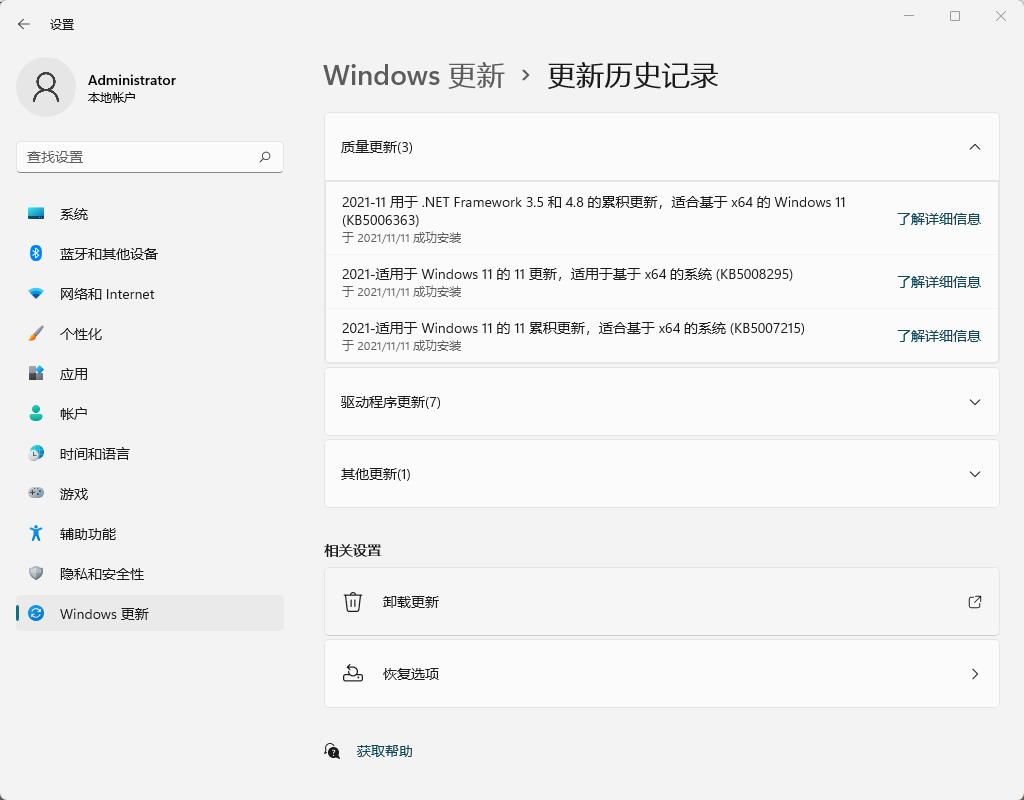Open 系统 settings category
Image resolution: width=1024 pixels, height=800 pixels.
pyautogui.click(x=150, y=214)
